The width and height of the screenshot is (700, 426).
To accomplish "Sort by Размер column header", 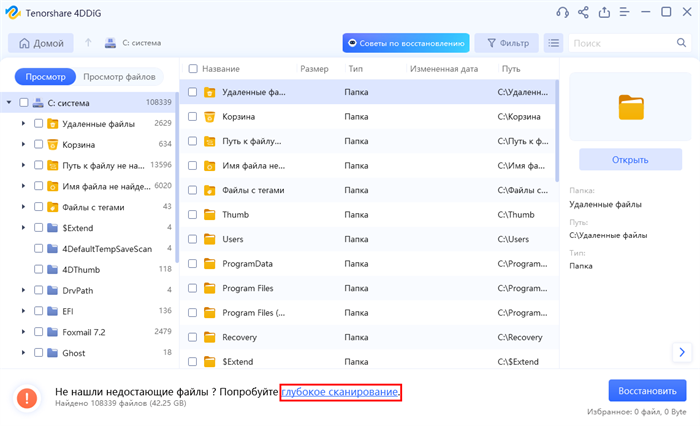I will (x=314, y=69).
